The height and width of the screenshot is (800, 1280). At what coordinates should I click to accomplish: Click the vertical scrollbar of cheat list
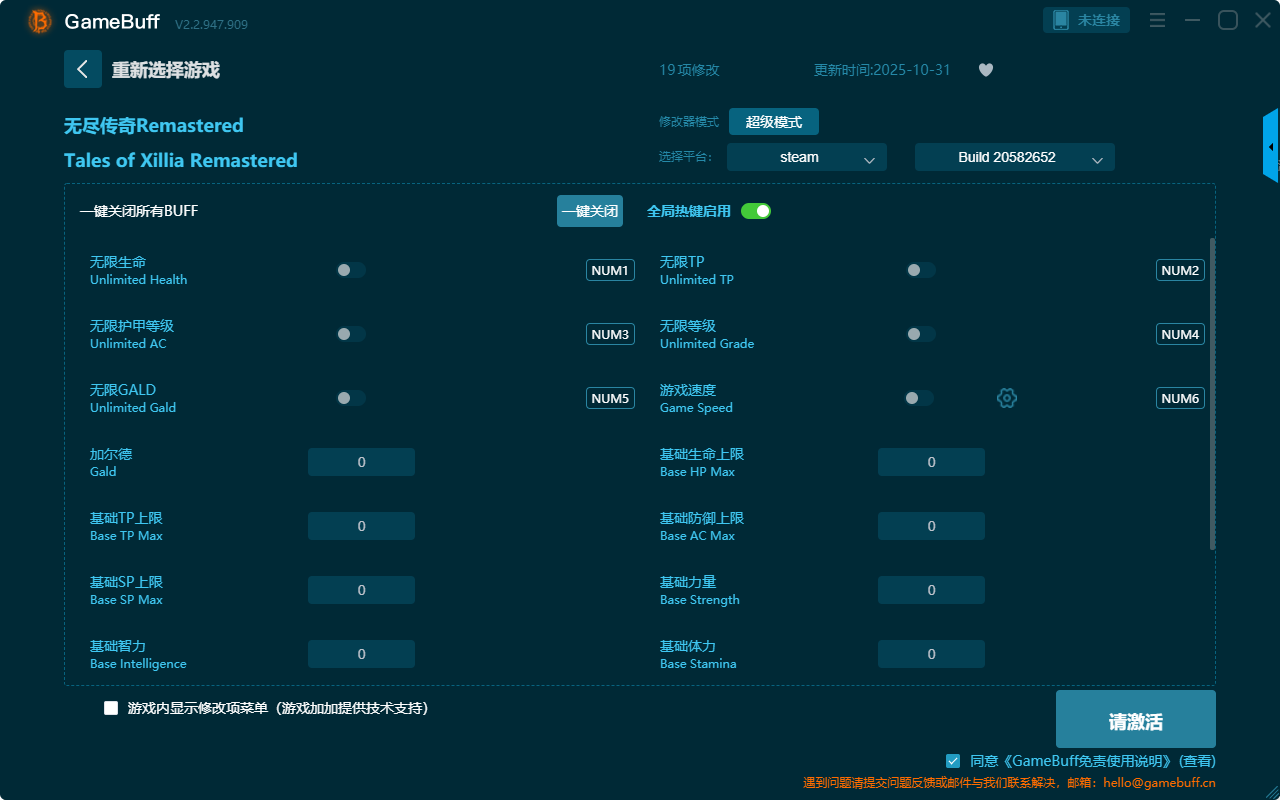pos(1212,393)
